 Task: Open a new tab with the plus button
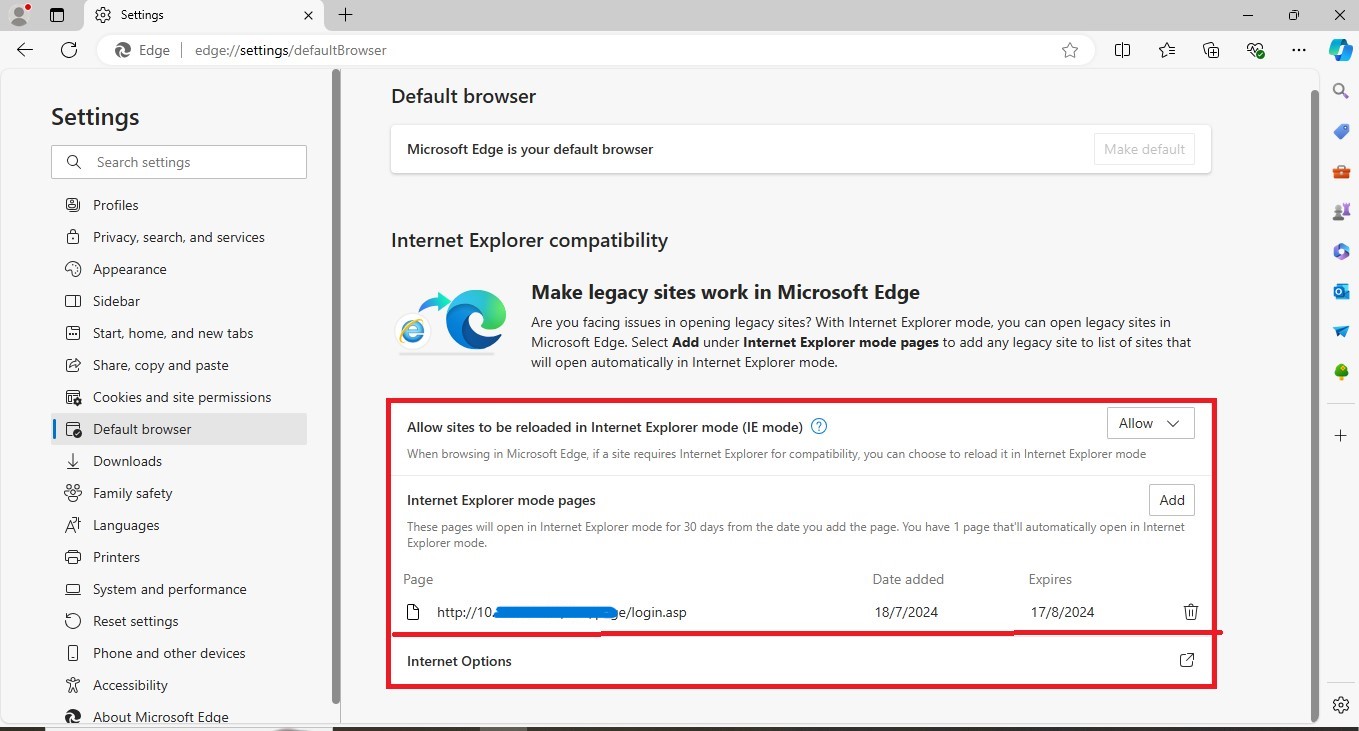point(345,15)
